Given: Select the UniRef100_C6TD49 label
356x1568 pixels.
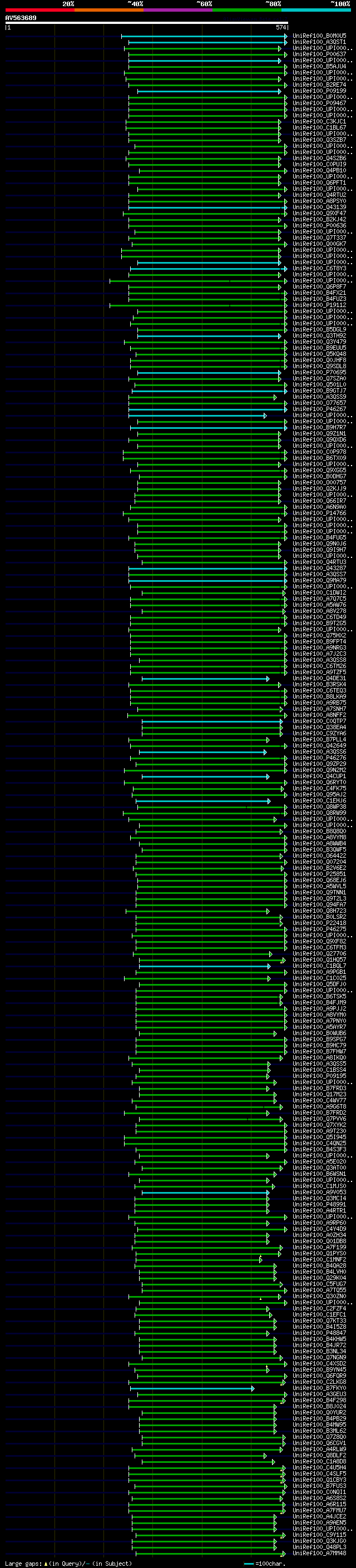Looking at the screenshot, I should (319, 617).
